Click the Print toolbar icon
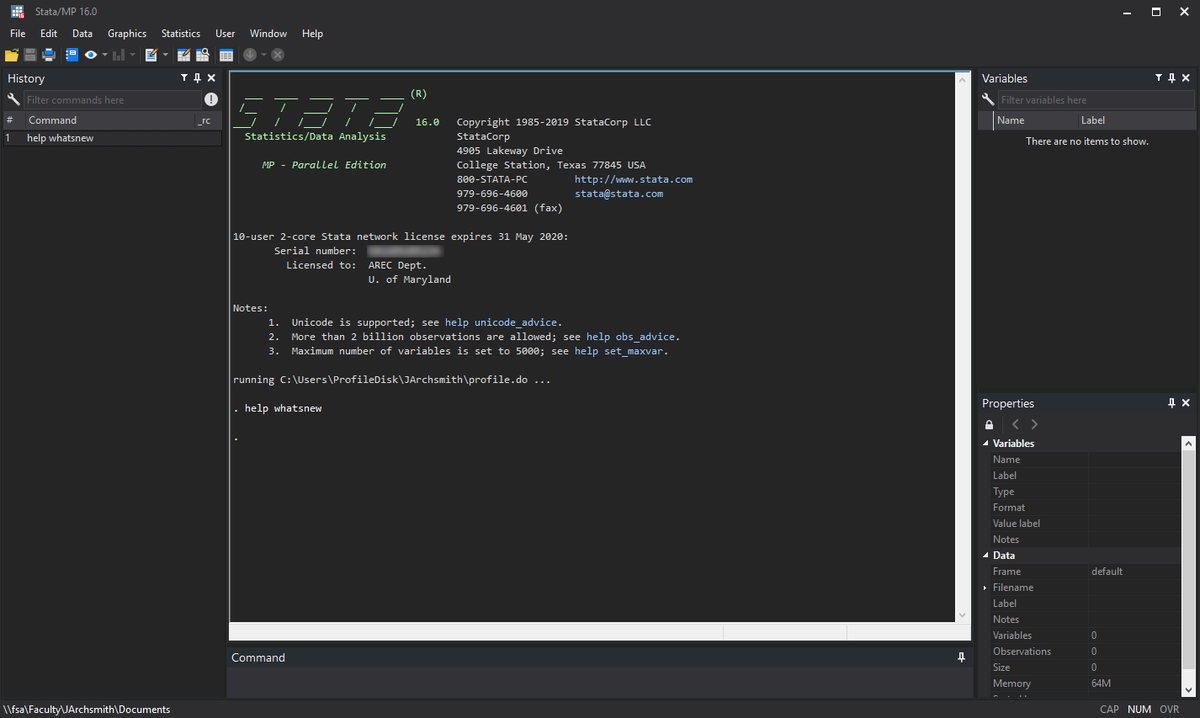The height and width of the screenshot is (718, 1200). click(48, 55)
